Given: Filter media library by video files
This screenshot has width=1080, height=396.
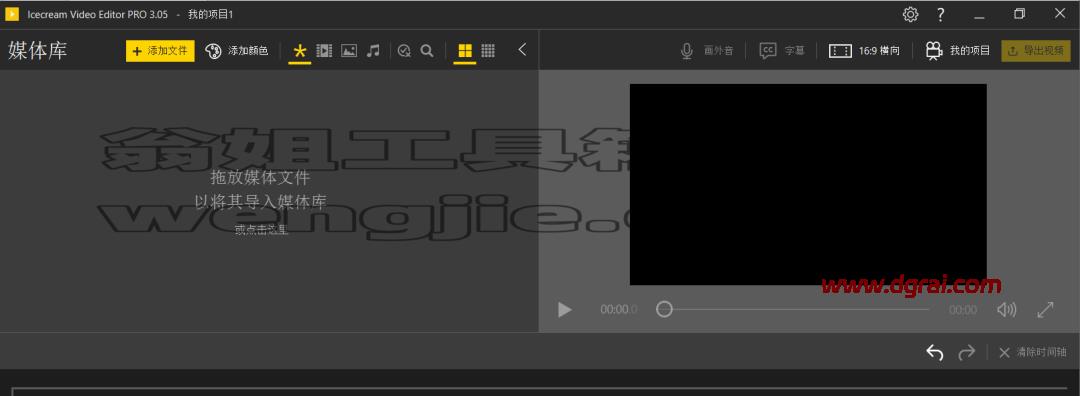Looking at the screenshot, I should (x=324, y=51).
